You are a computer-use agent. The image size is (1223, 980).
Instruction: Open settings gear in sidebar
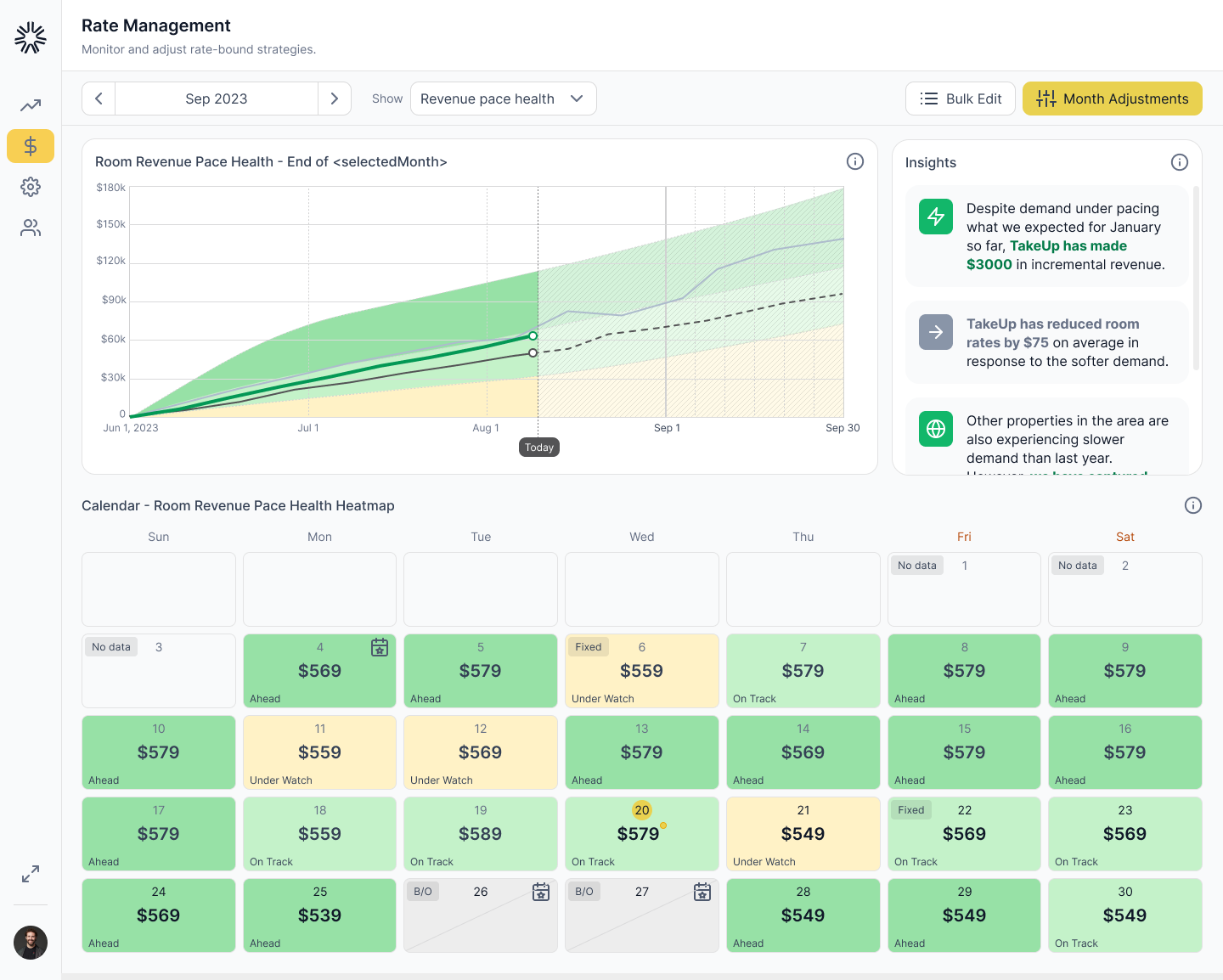[31, 187]
